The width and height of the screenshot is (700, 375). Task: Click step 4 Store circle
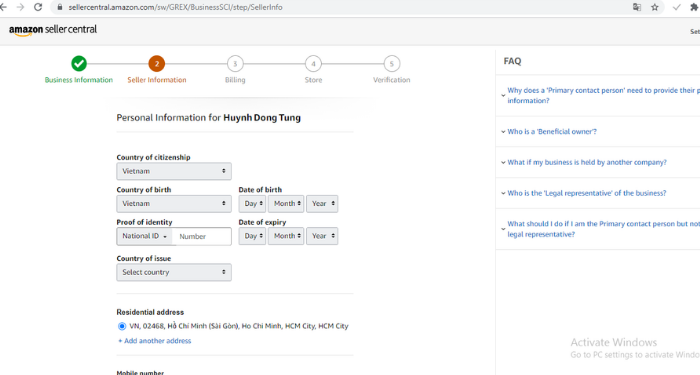[x=313, y=64]
